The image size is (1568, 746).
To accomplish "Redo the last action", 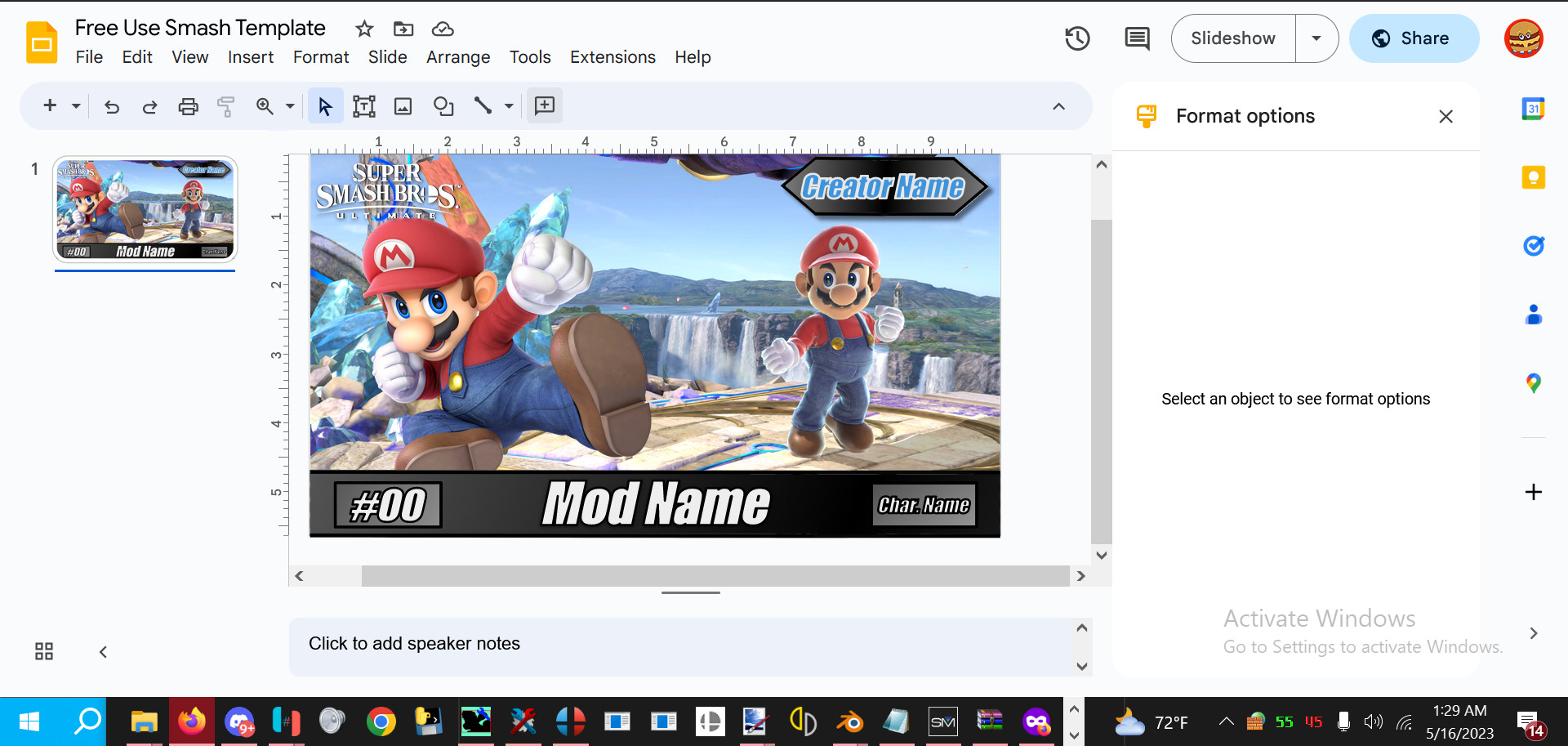I will [149, 106].
